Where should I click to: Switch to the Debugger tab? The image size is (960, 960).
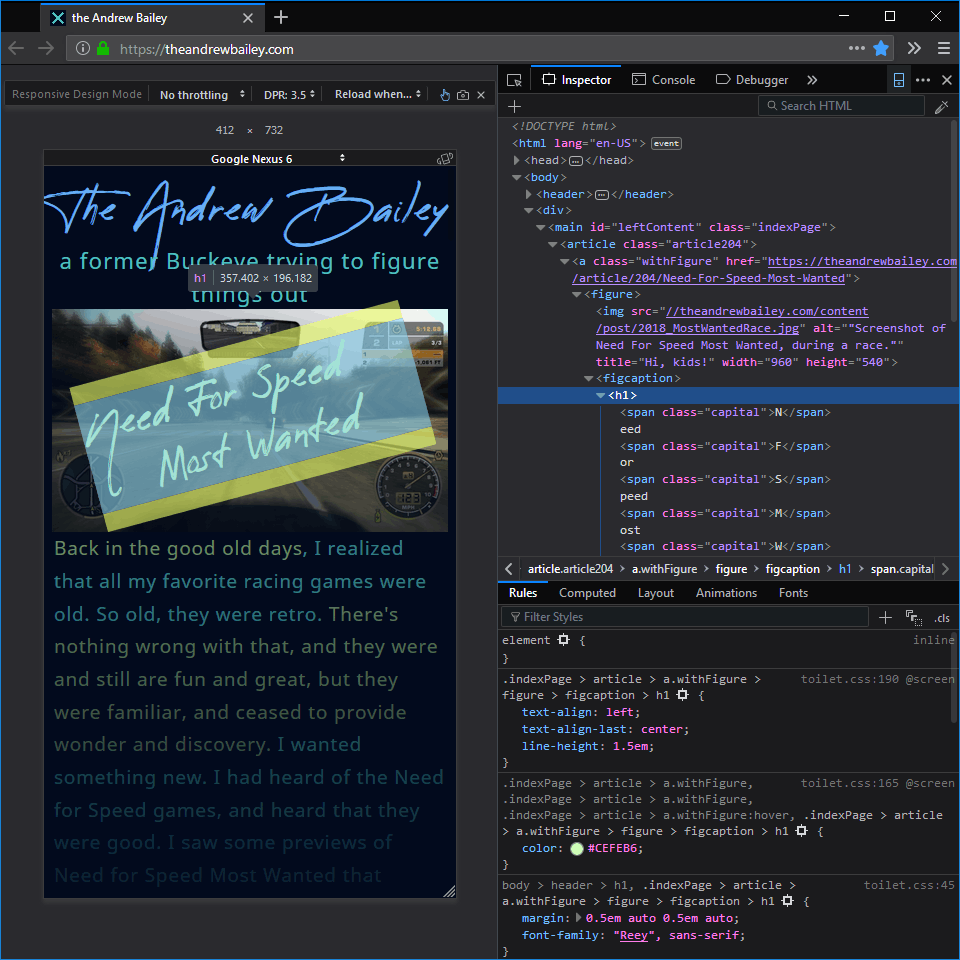(752, 80)
